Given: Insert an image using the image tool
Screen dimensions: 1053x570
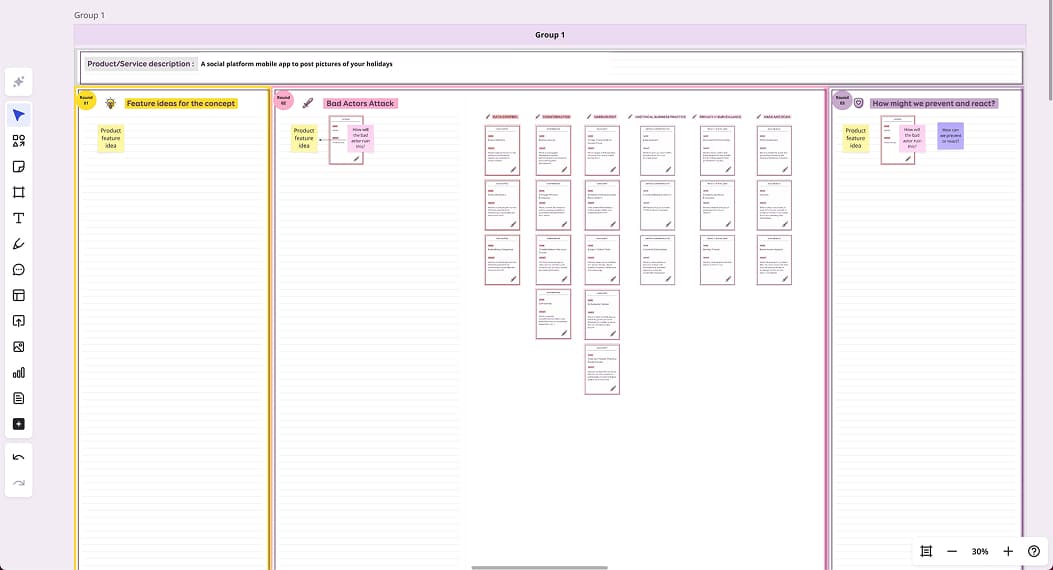Looking at the screenshot, I should click(x=18, y=347).
